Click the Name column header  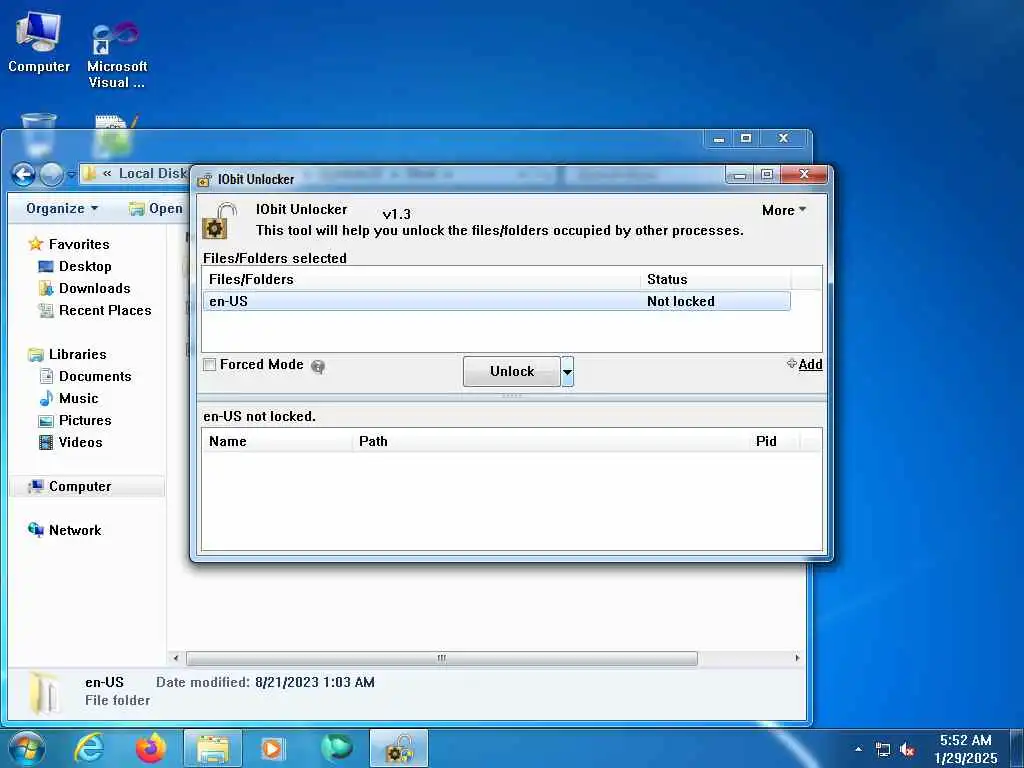pyautogui.click(x=278, y=441)
